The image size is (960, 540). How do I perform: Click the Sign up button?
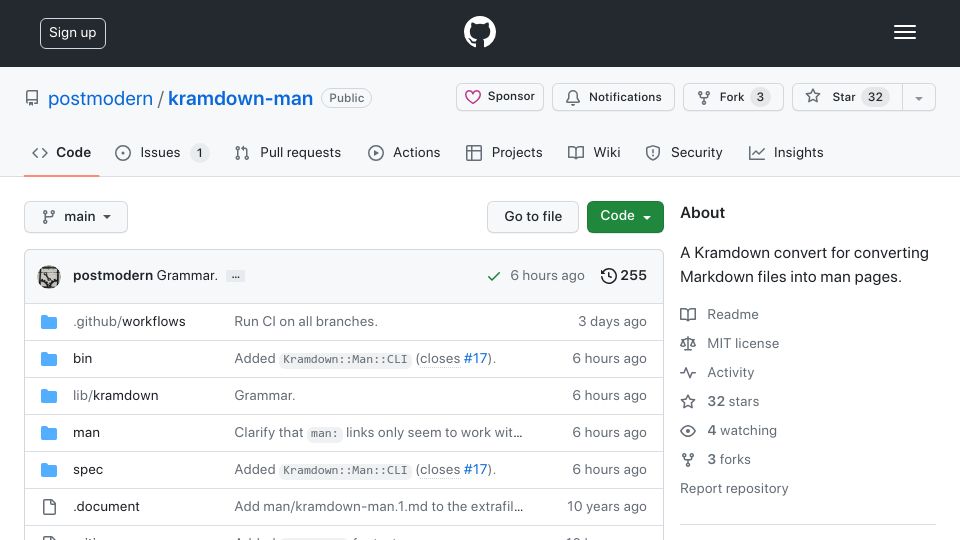(x=73, y=33)
